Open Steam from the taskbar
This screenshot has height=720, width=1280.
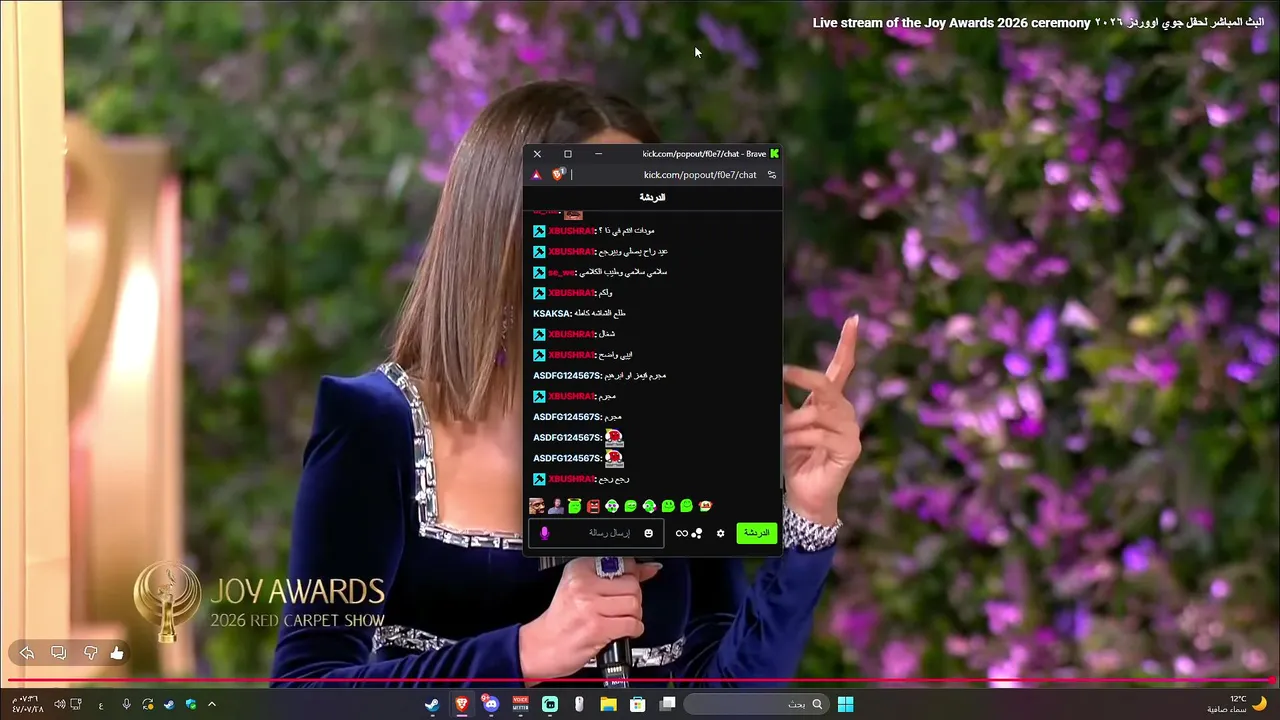click(x=432, y=704)
